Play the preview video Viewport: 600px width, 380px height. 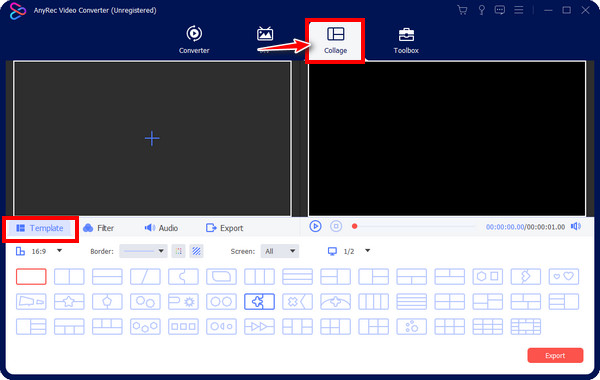pos(315,226)
